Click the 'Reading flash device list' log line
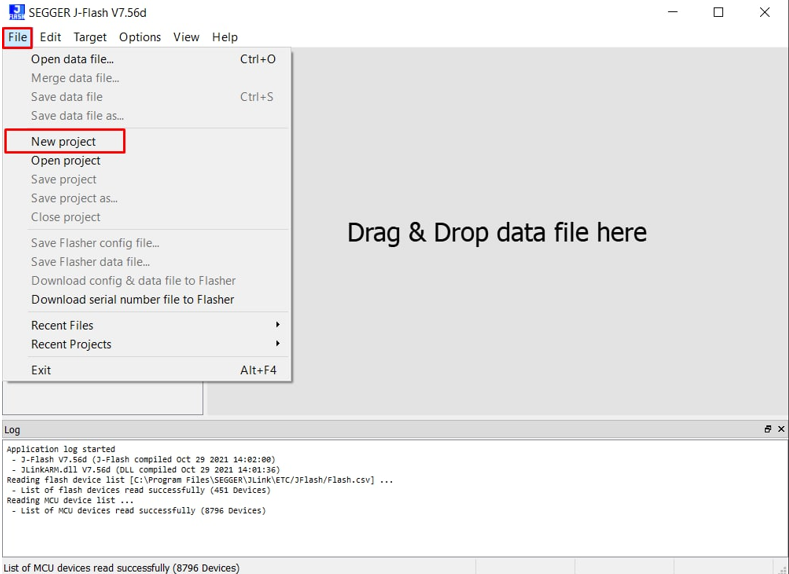This screenshot has width=789, height=574. [200, 480]
